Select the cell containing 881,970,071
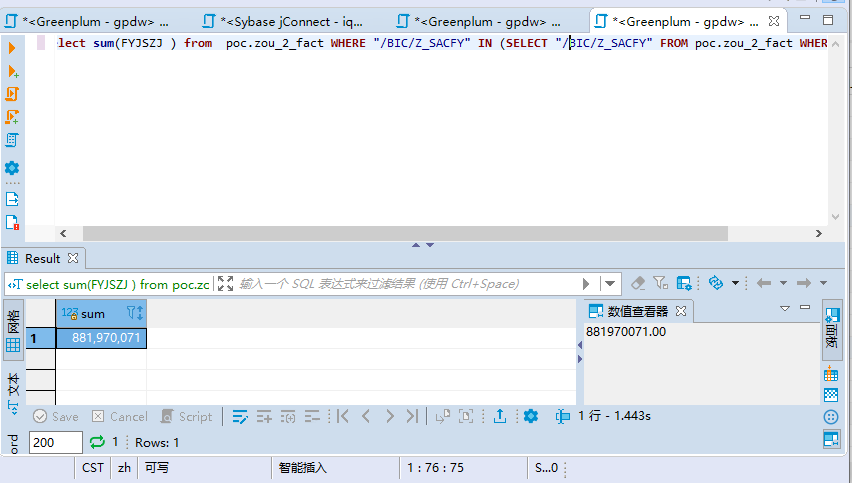The height and width of the screenshot is (483, 852). click(101, 338)
